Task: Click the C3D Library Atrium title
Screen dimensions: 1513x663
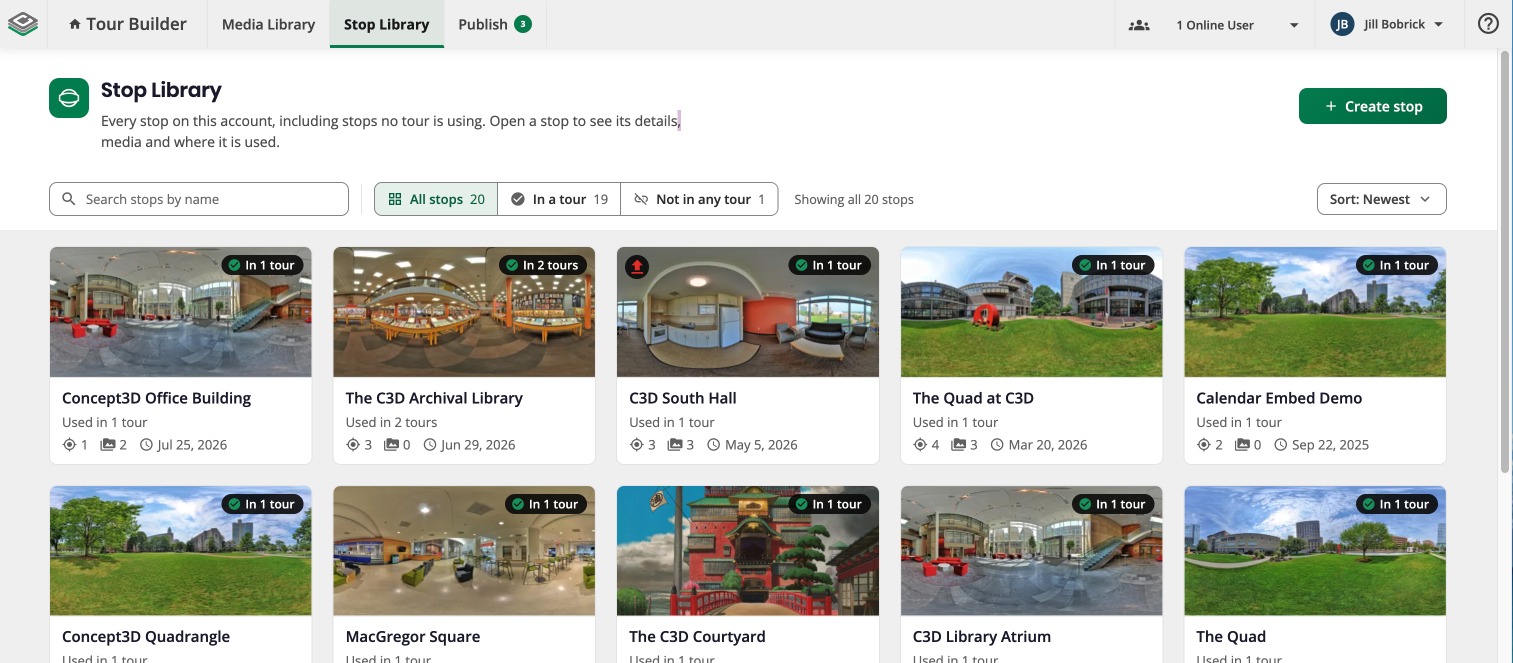Action: tap(982, 637)
